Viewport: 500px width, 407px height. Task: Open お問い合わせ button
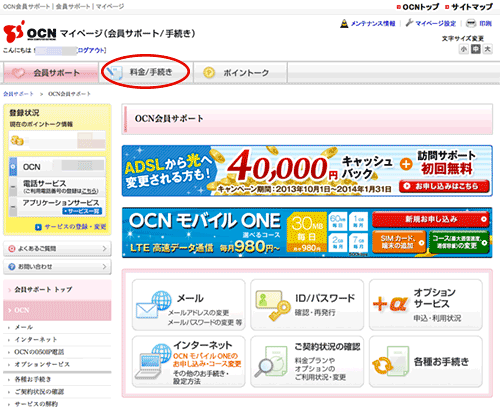[57, 267]
